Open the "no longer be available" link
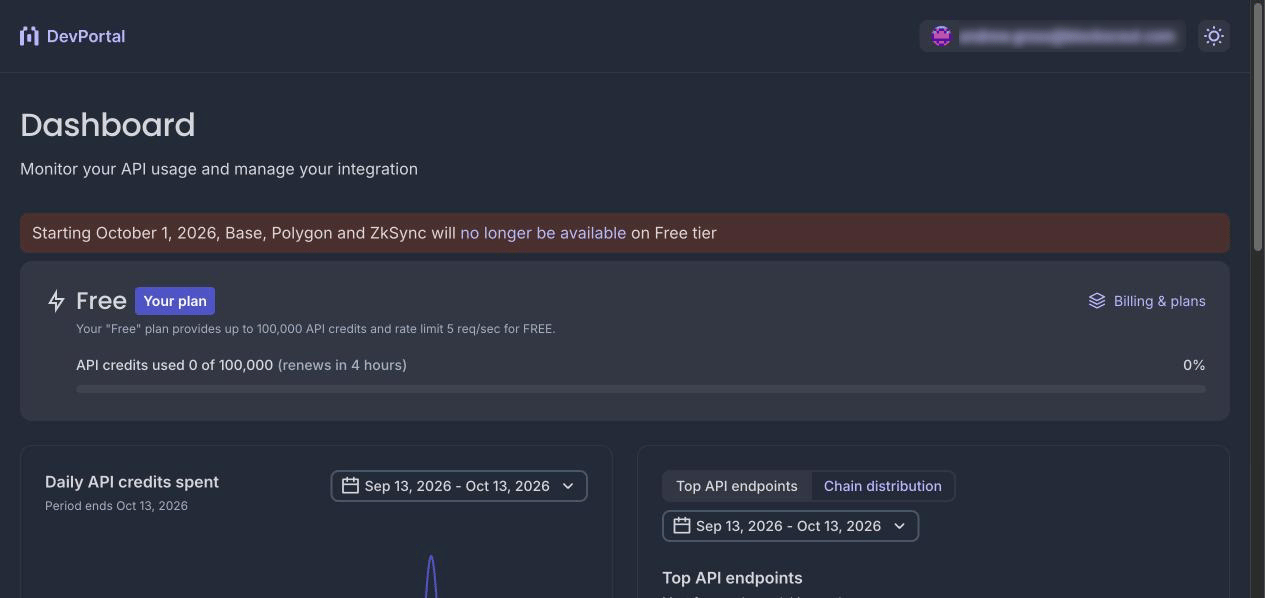The width and height of the screenshot is (1265, 598). pos(543,233)
